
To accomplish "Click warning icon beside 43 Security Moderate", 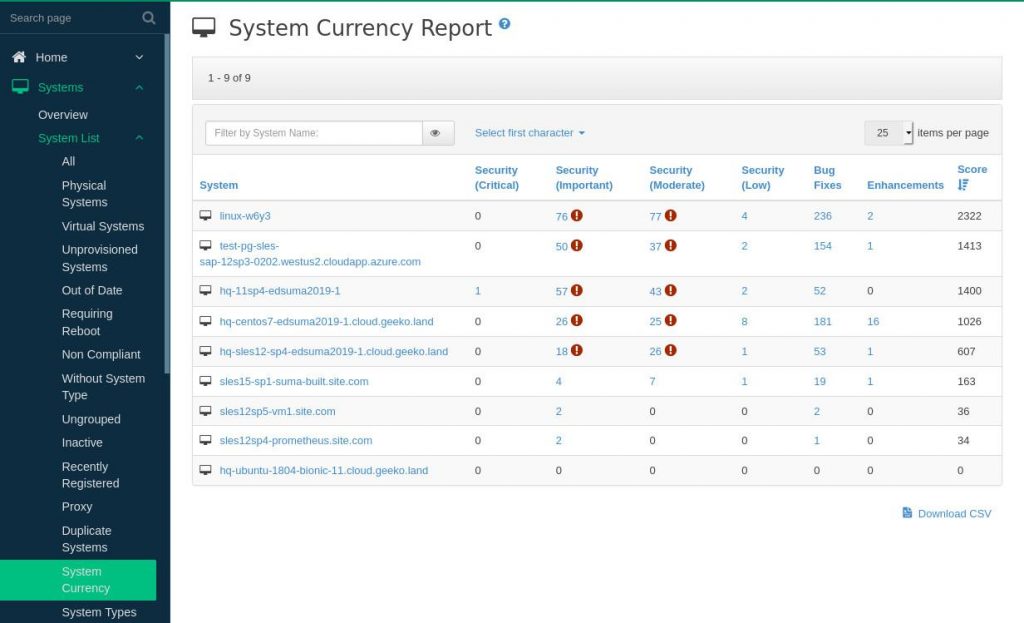I will 671,291.
